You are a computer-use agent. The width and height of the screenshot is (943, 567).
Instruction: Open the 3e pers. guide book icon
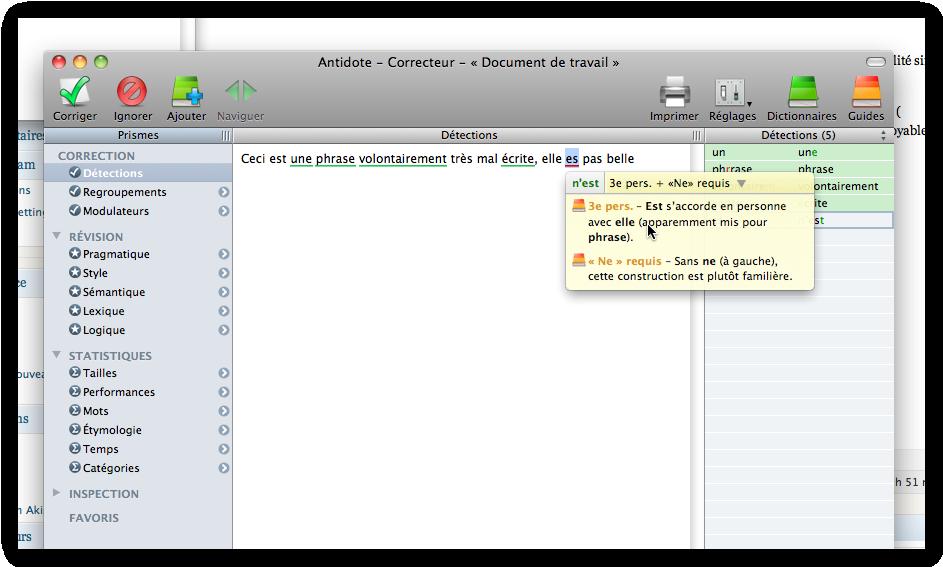(x=579, y=206)
